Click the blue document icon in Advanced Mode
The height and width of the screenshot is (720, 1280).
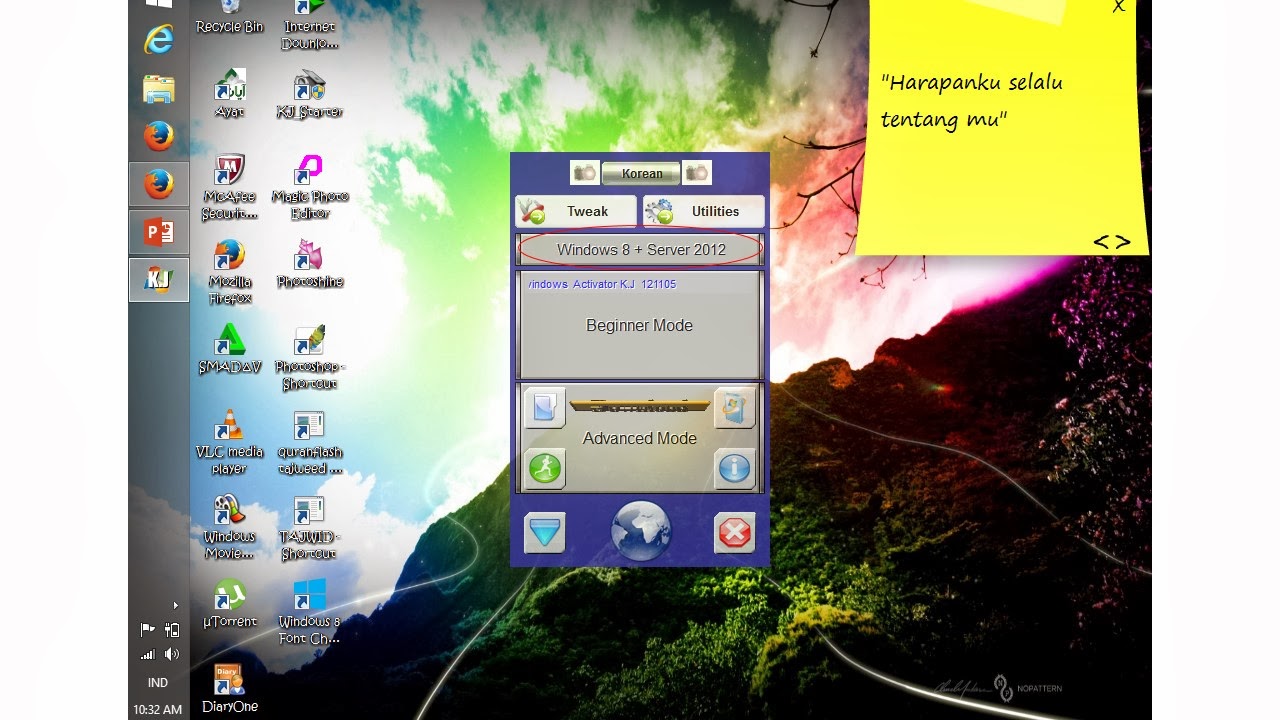point(545,408)
